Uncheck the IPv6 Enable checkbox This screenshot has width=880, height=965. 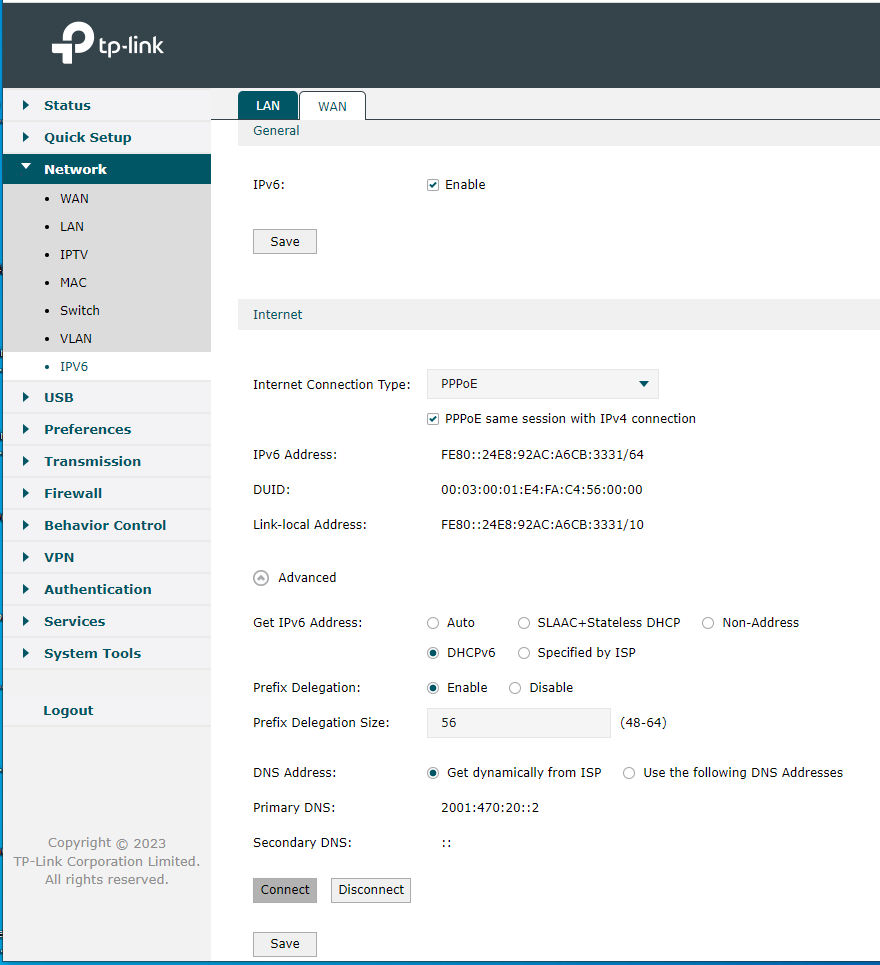tap(432, 184)
